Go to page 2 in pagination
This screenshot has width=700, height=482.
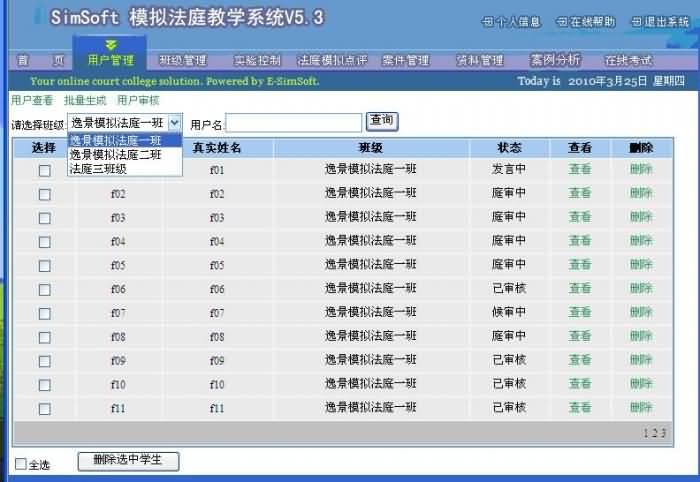654,433
